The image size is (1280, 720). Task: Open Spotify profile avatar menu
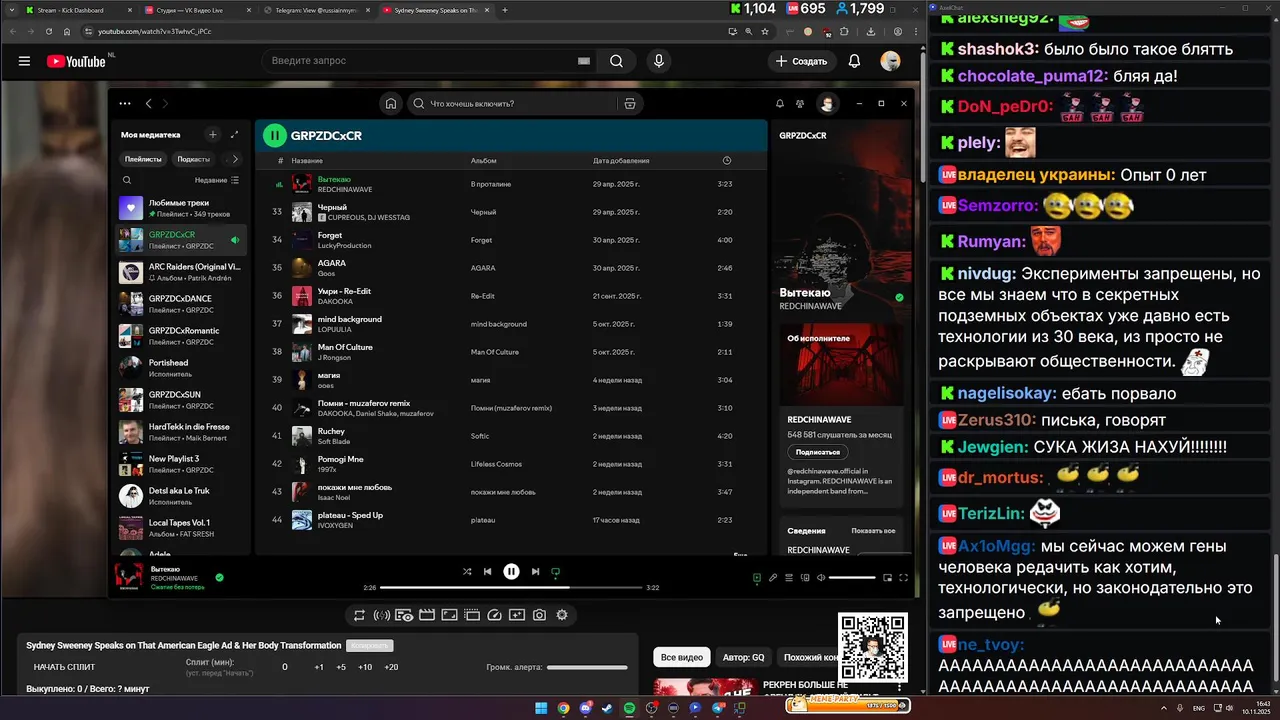[x=827, y=103]
